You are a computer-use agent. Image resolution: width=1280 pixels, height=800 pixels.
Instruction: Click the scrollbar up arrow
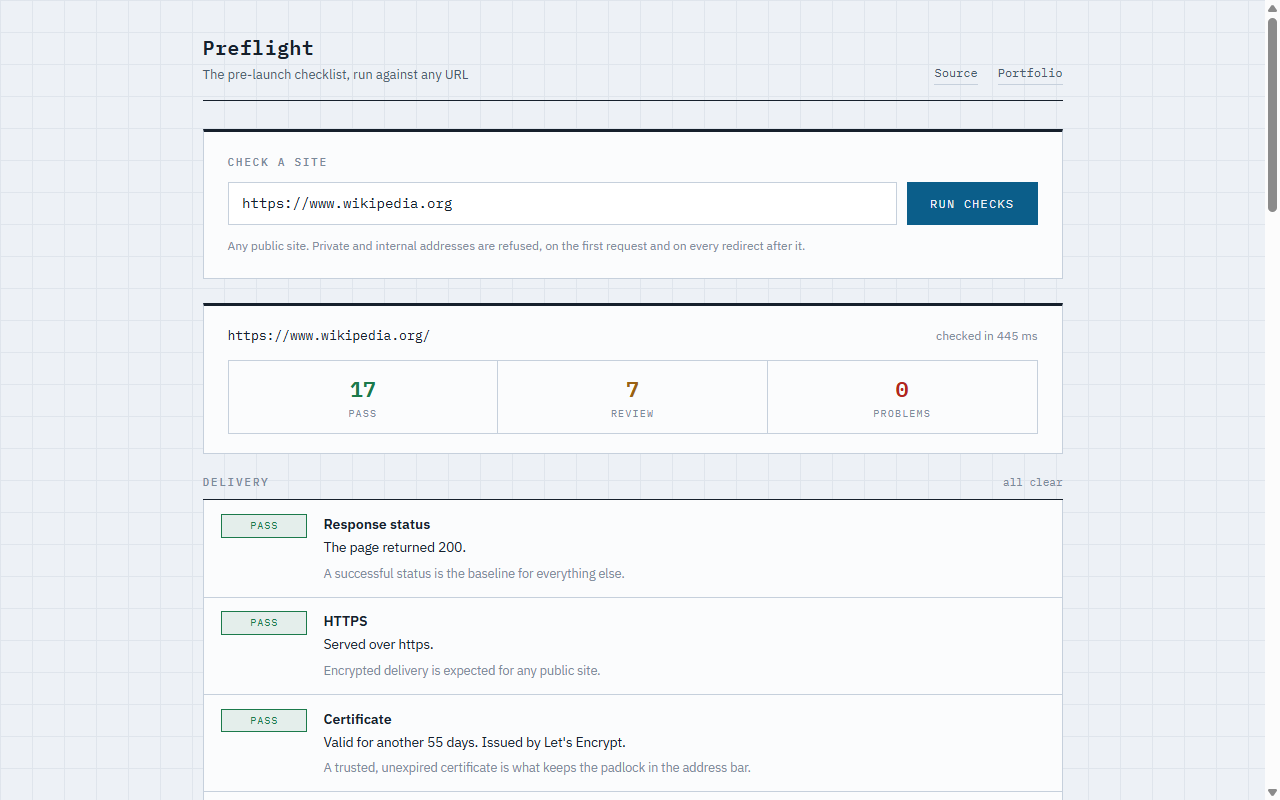coord(1272,8)
